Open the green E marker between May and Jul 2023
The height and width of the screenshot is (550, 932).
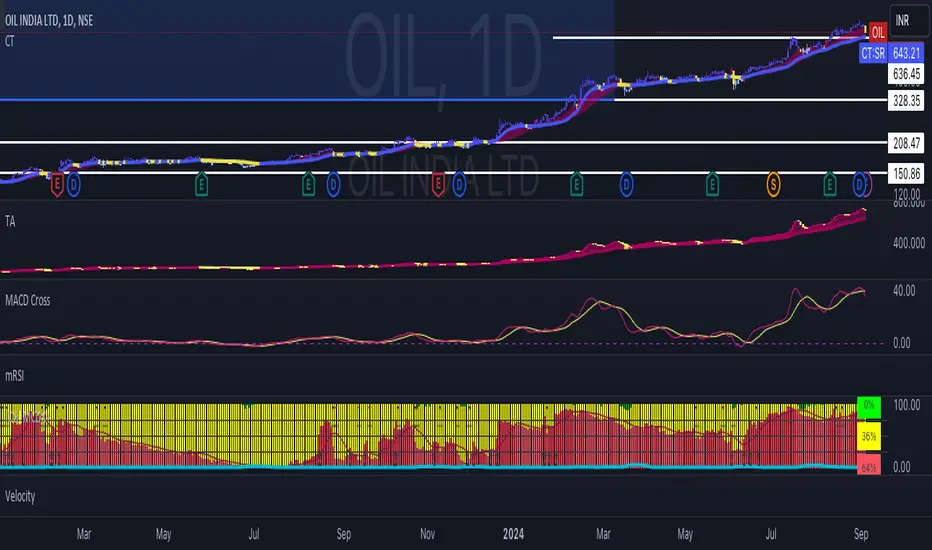click(201, 185)
